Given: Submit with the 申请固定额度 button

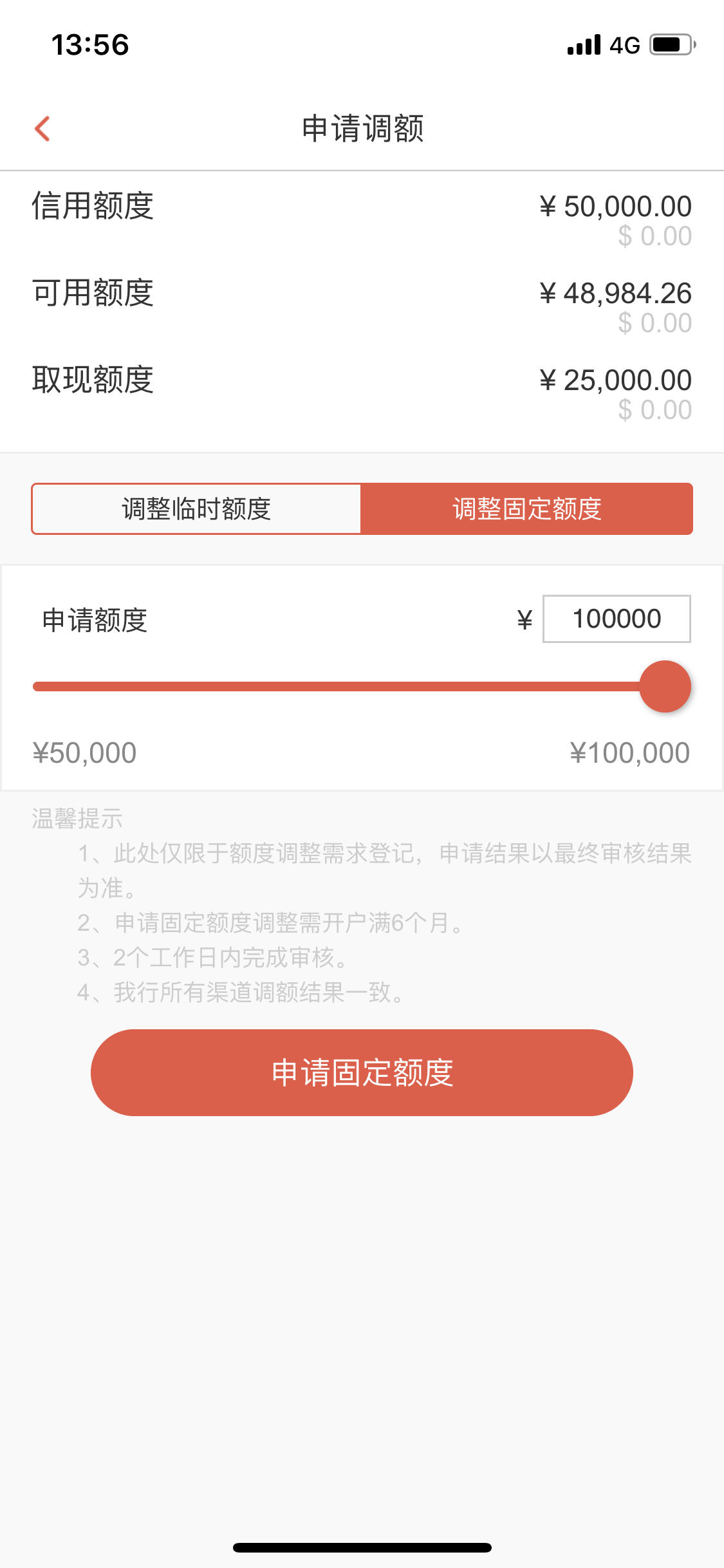Looking at the screenshot, I should 362,1072.
